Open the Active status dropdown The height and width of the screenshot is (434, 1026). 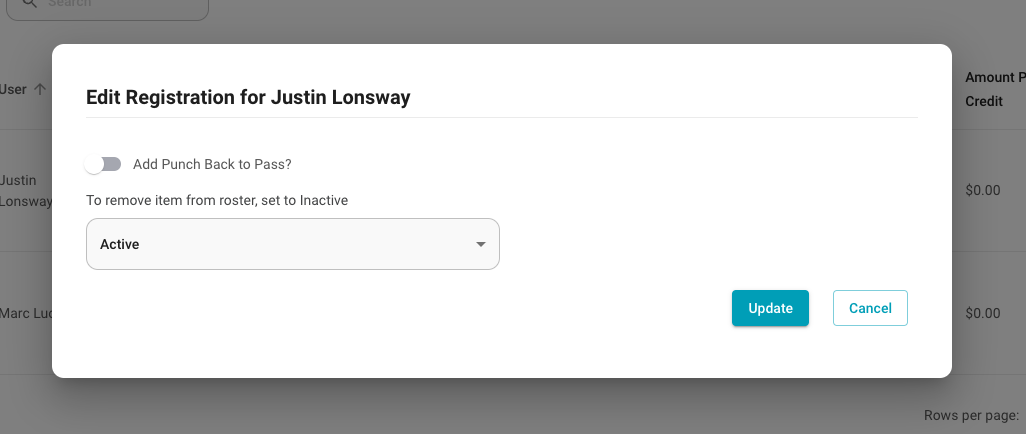(292, 244)
